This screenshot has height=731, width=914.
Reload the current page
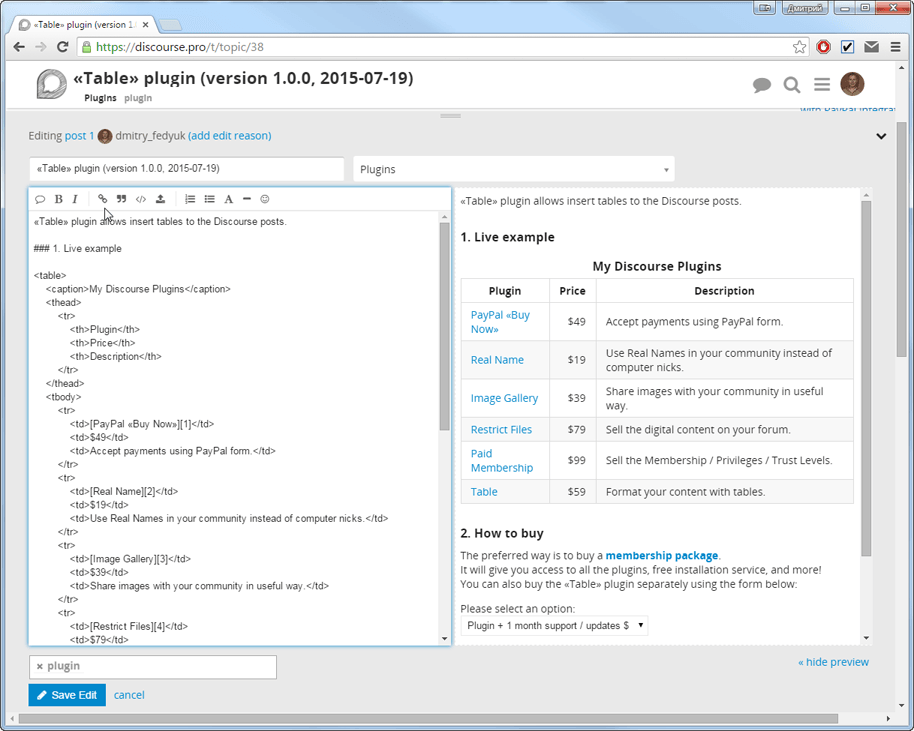click(x=62, y=47)
